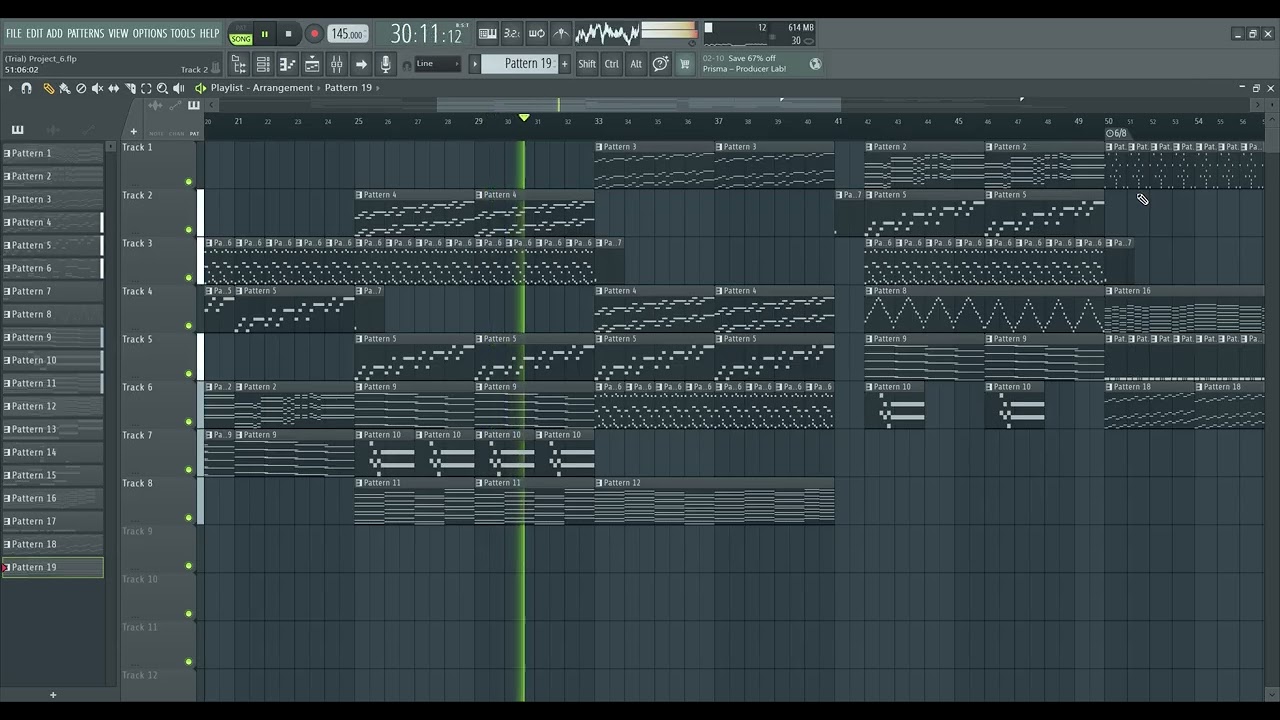Open the shopping cart icon
The height and width of the screenshot is (720, 1280).
pyautogui.click(x=685, y=64)
